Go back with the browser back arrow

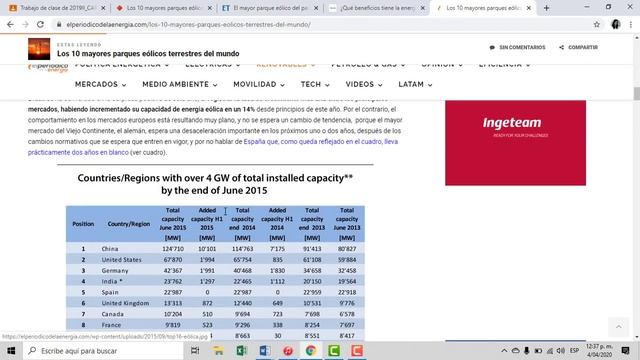[10, 24]
